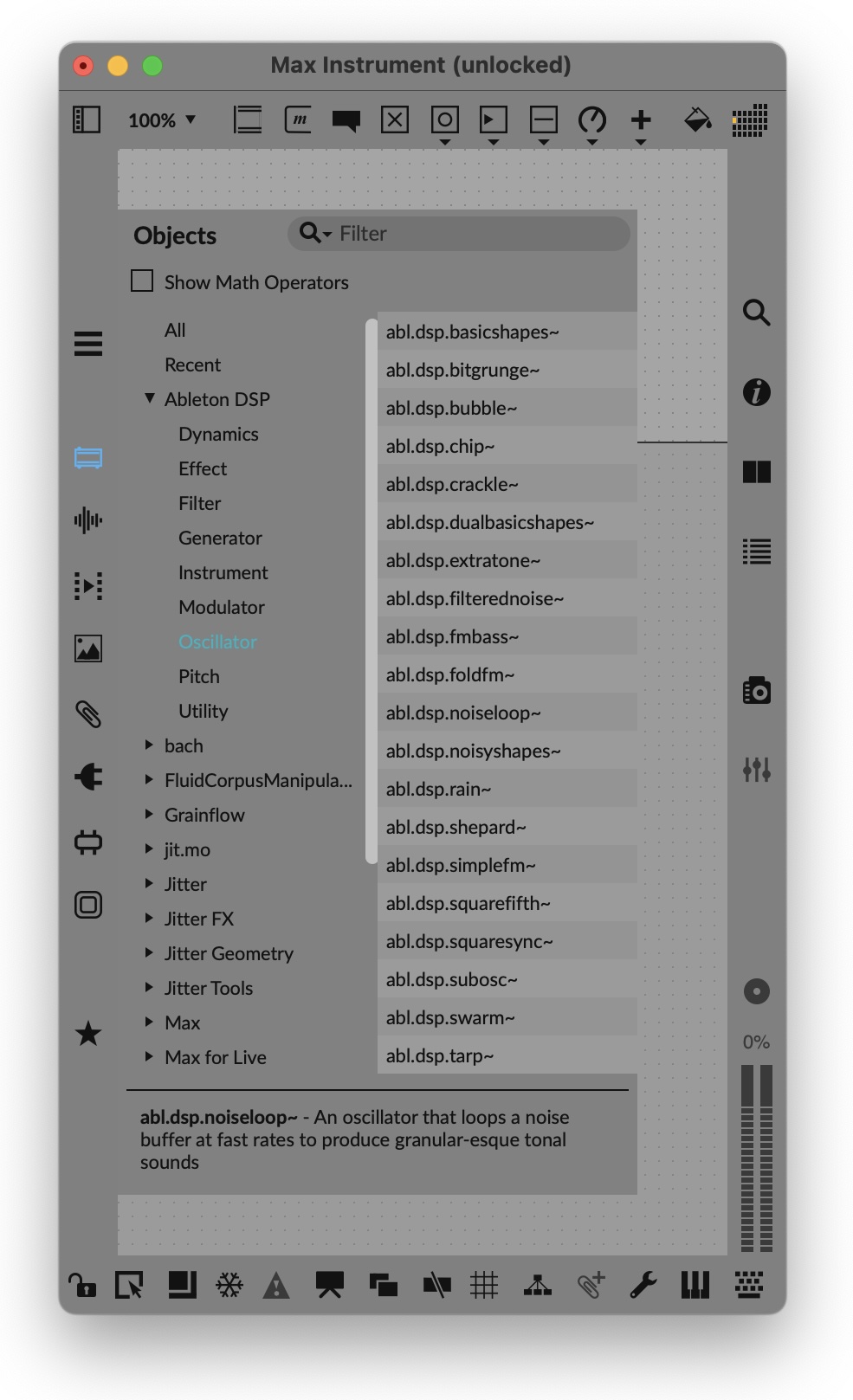Click the camera snapshots icon
Viewport: 853px width, 1400px height.
(756, 690)
